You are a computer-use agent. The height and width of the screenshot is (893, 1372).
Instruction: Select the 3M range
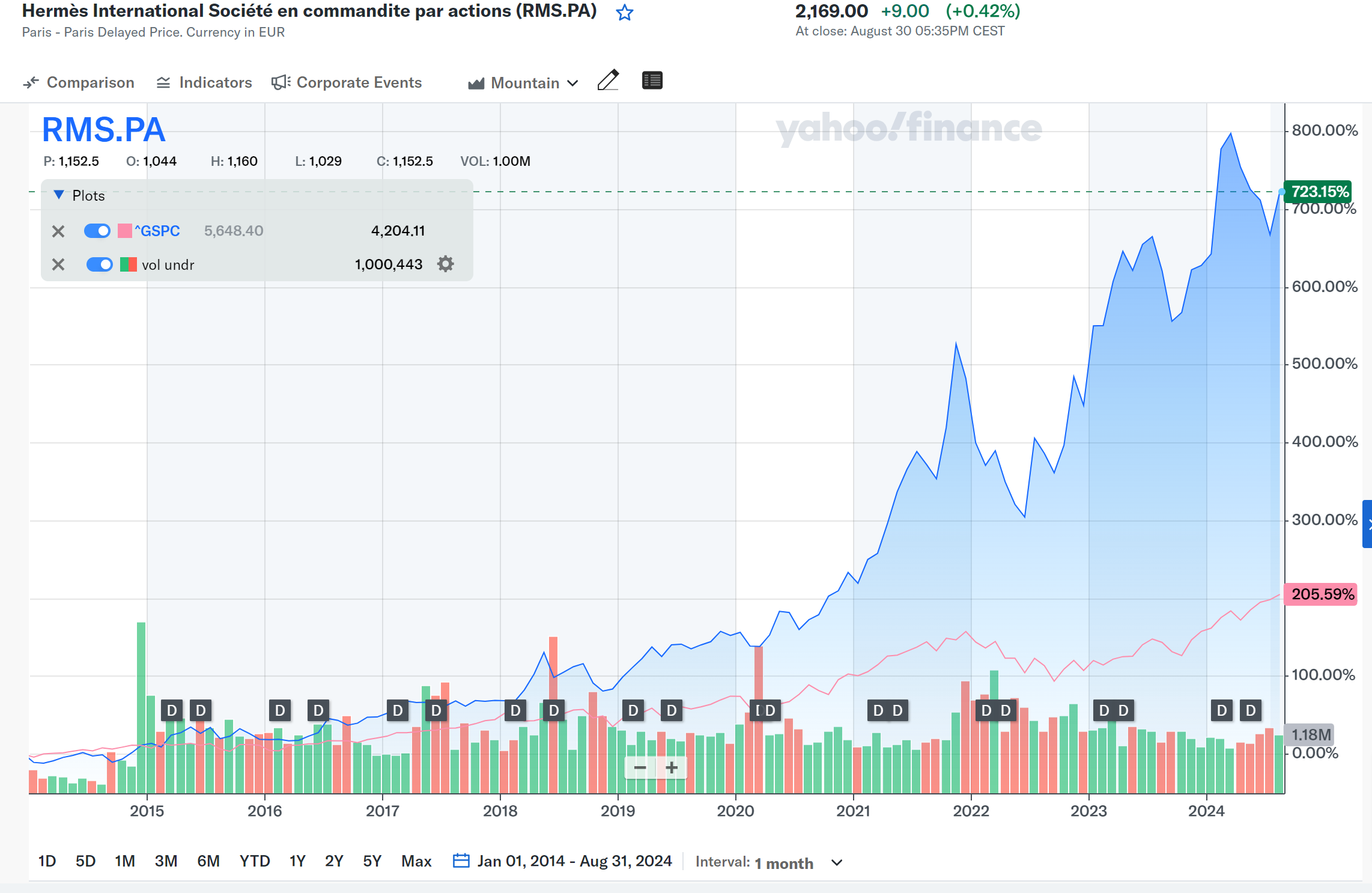(x=166, y=861)
